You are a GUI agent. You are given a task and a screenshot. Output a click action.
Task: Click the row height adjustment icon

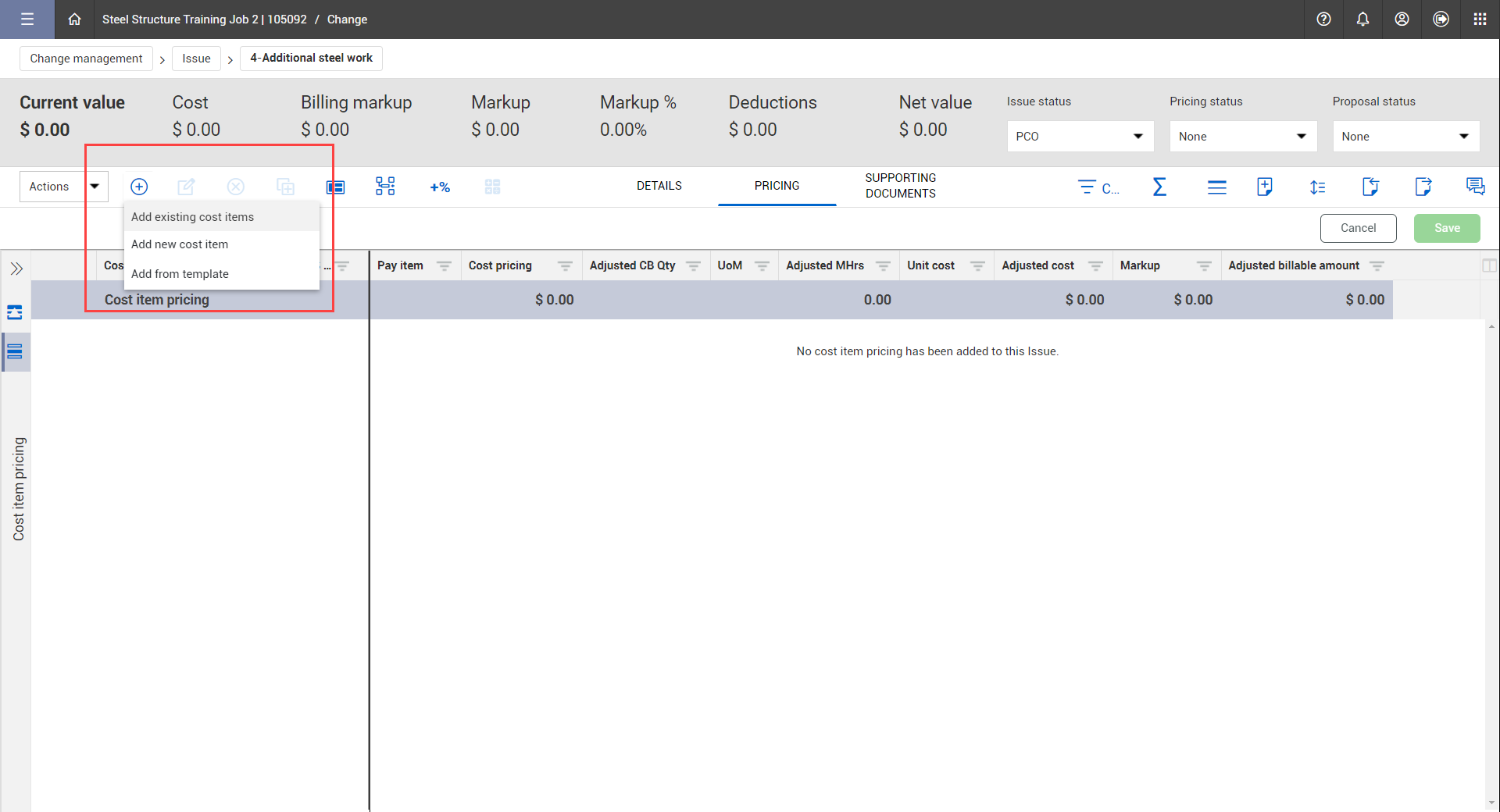1317,187
